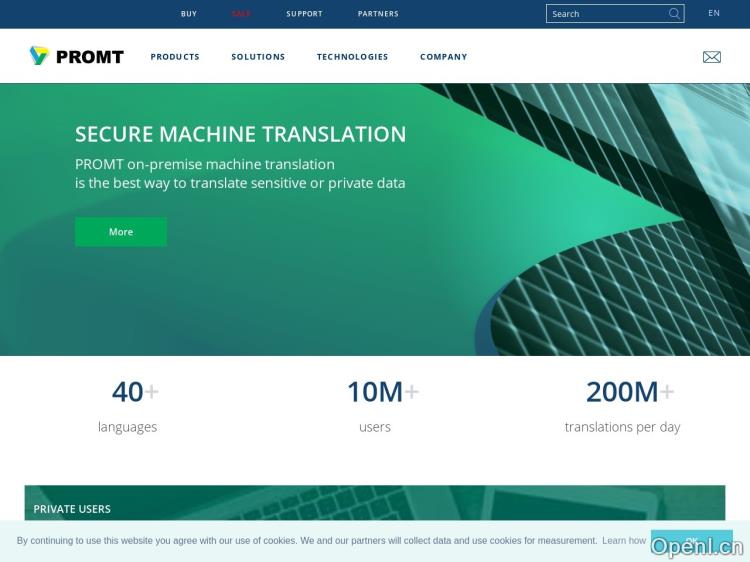Screen dimensions: 750x562
Task: Open the BUY link in top bar
Action: point(189,14)
